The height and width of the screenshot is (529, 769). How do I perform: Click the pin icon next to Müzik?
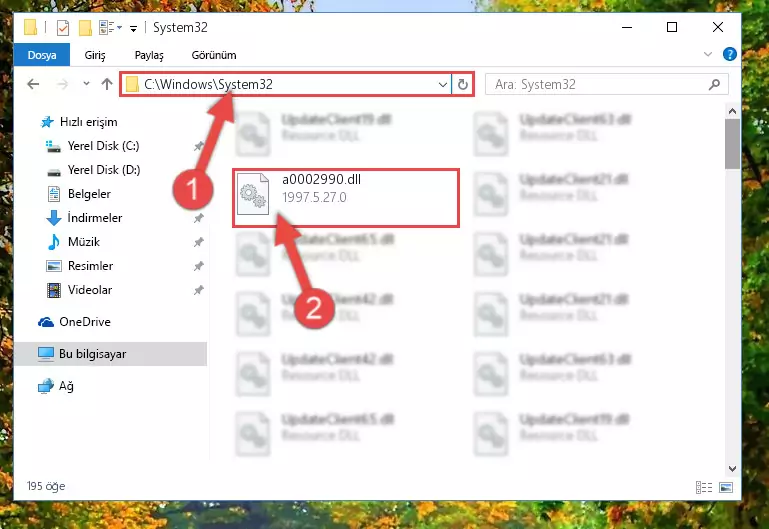pyautogui.click(x=199, y=242)
